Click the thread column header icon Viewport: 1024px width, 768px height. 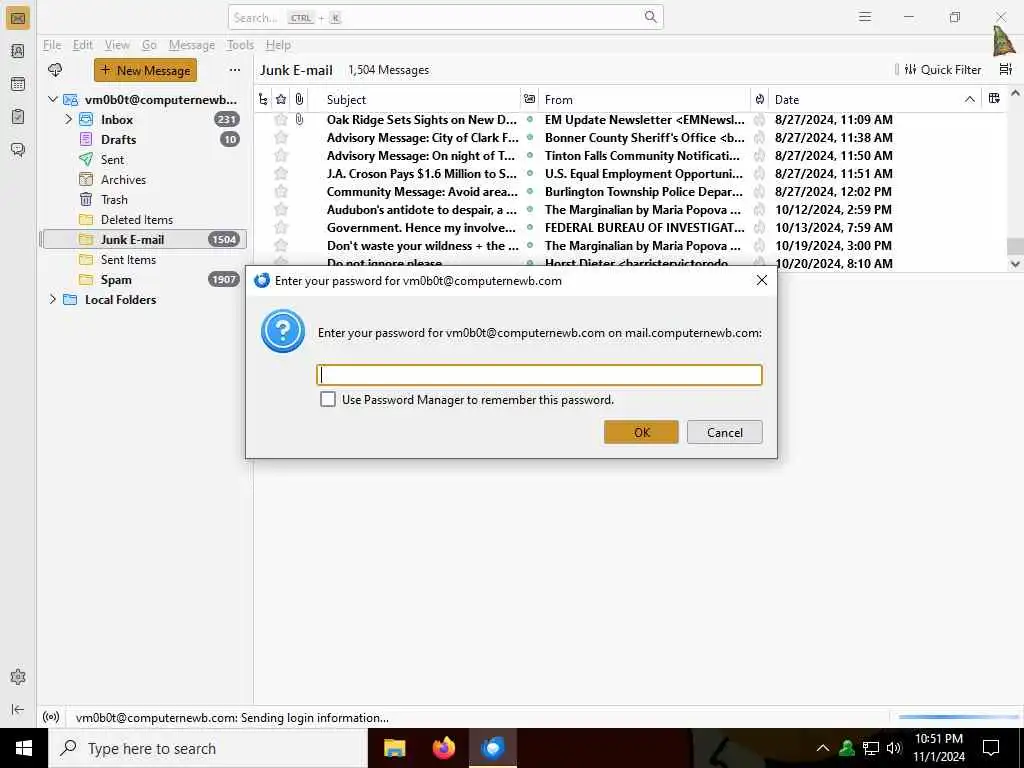coord(263,99)
